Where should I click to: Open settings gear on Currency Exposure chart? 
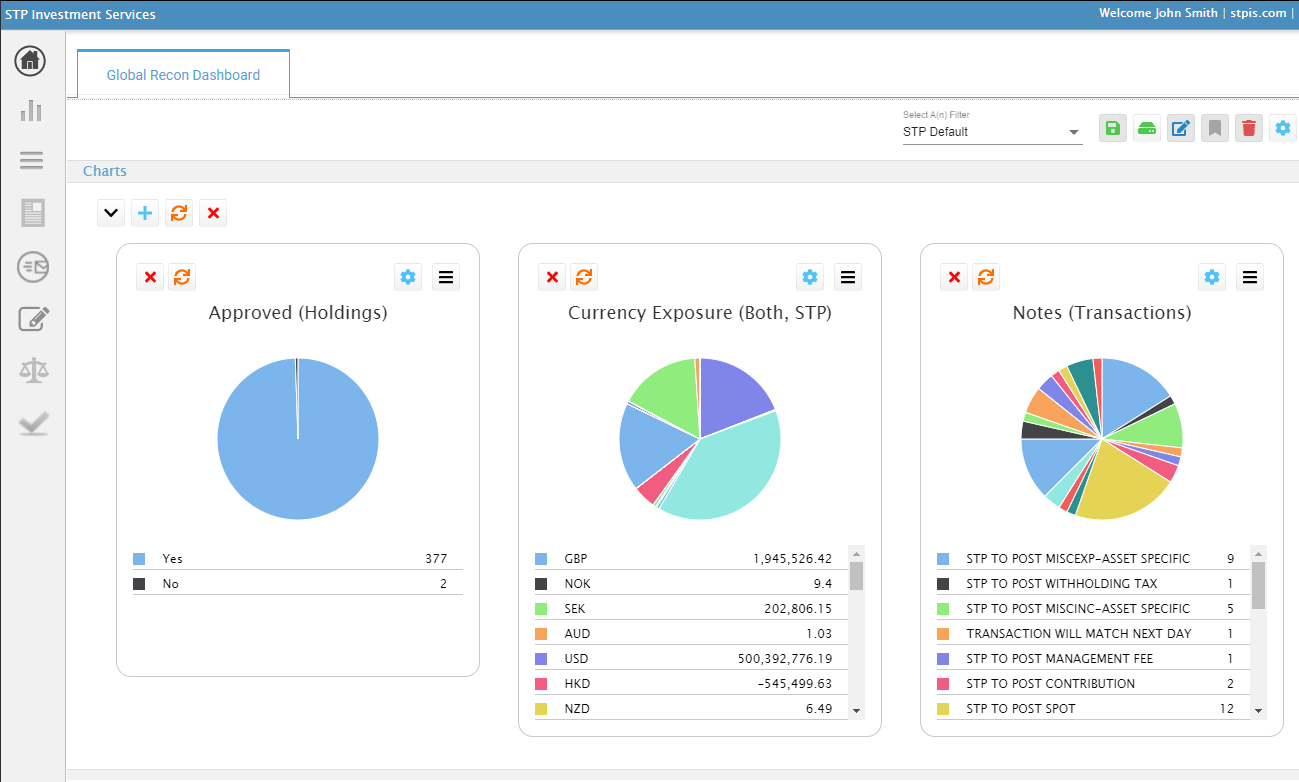[x=810, y=276]
